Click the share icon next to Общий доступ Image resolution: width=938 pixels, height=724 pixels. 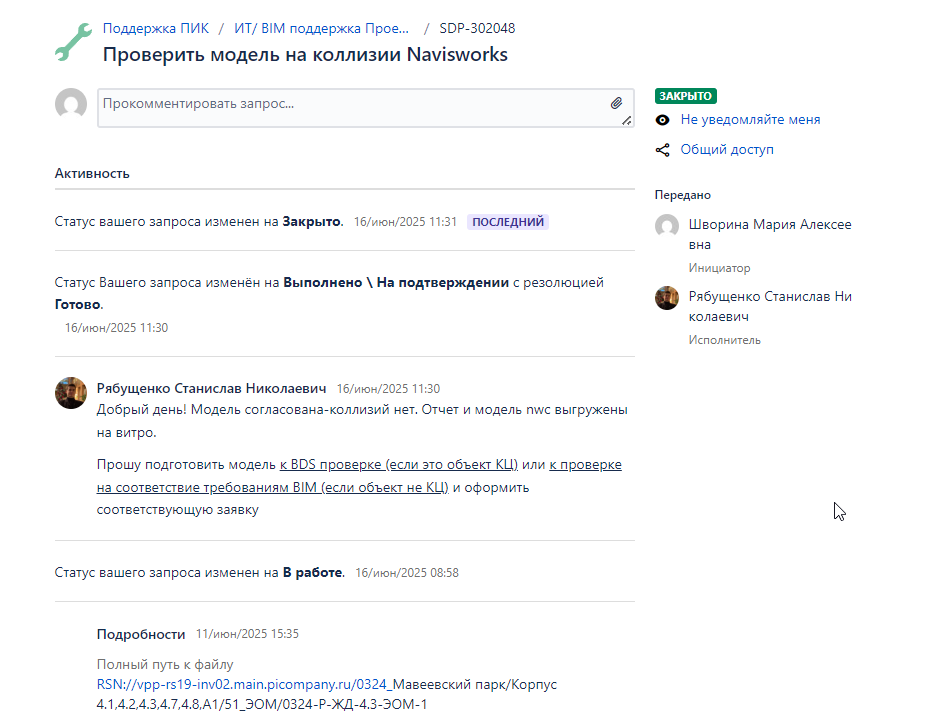pos(662,150)
